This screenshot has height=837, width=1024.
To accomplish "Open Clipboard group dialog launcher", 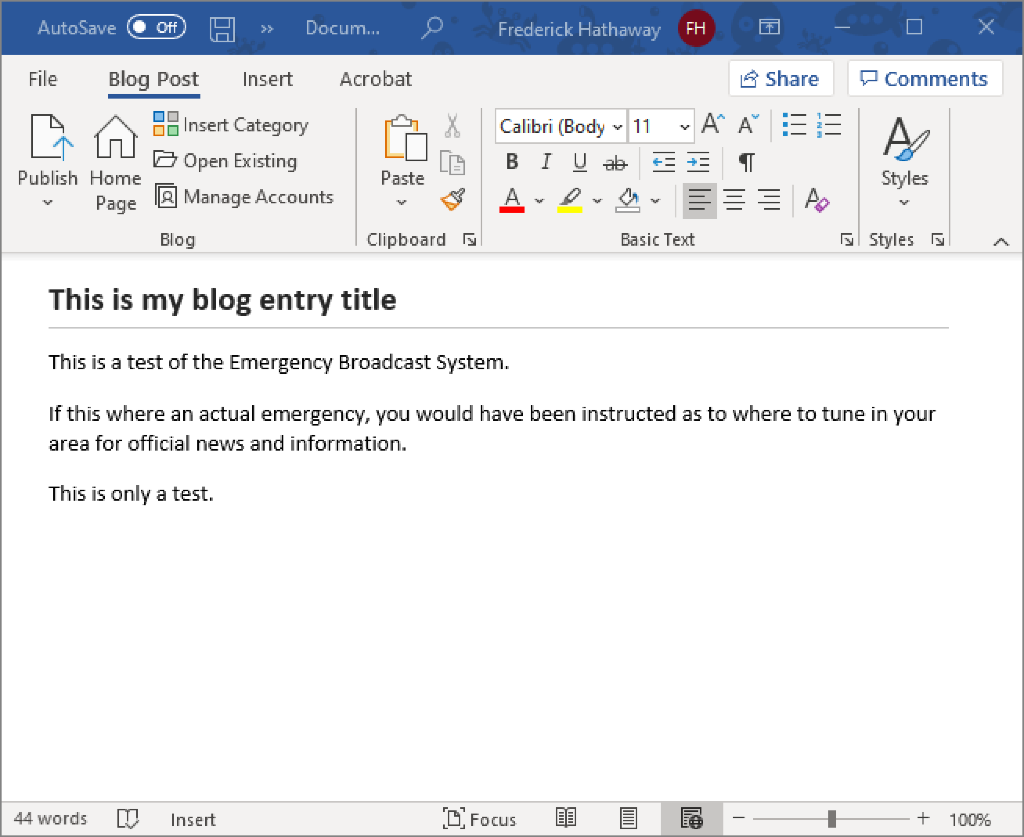I will tap(469, 240).
